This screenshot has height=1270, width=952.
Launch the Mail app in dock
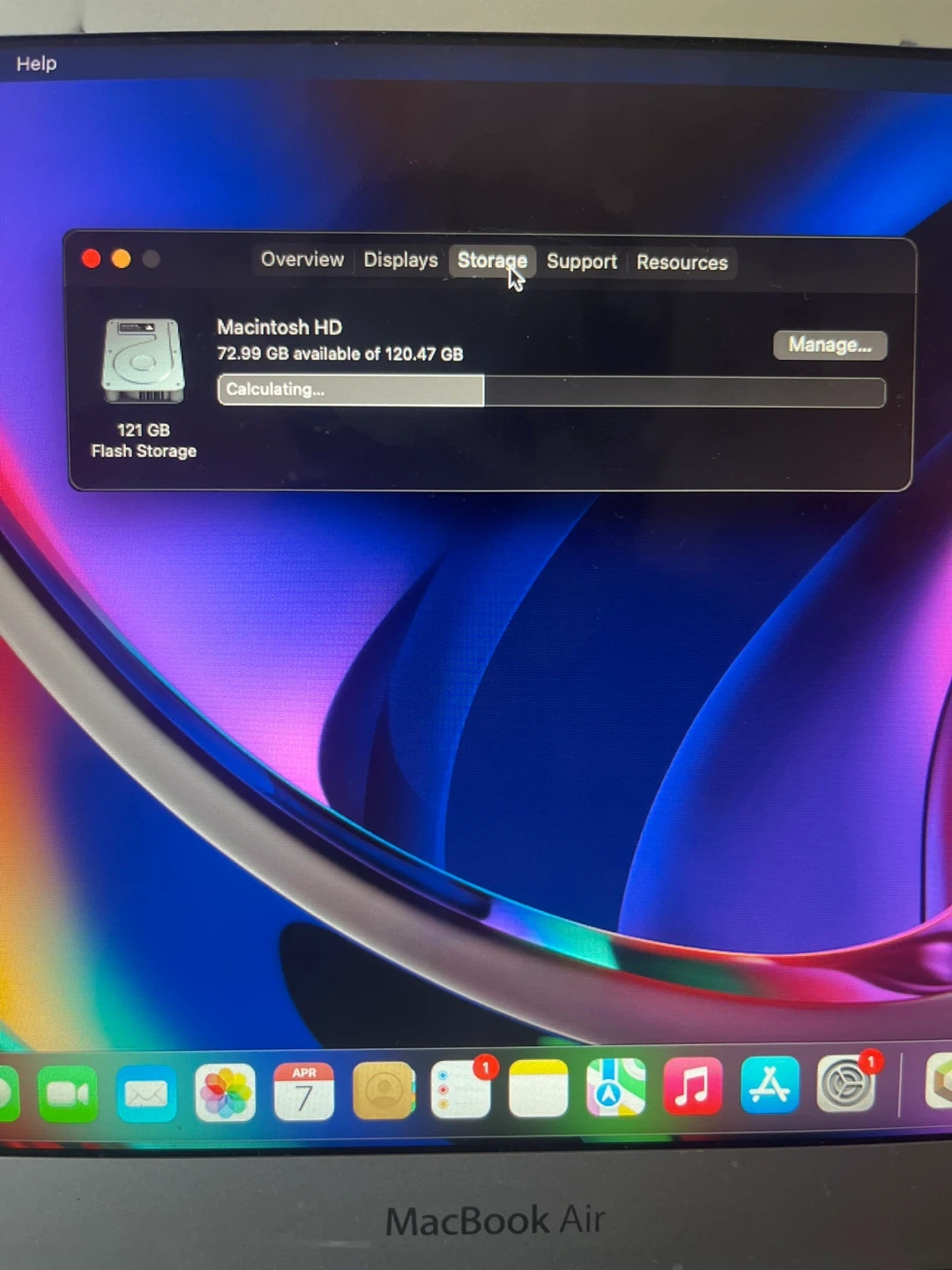pyautogui.click(x=146, y=1094)
